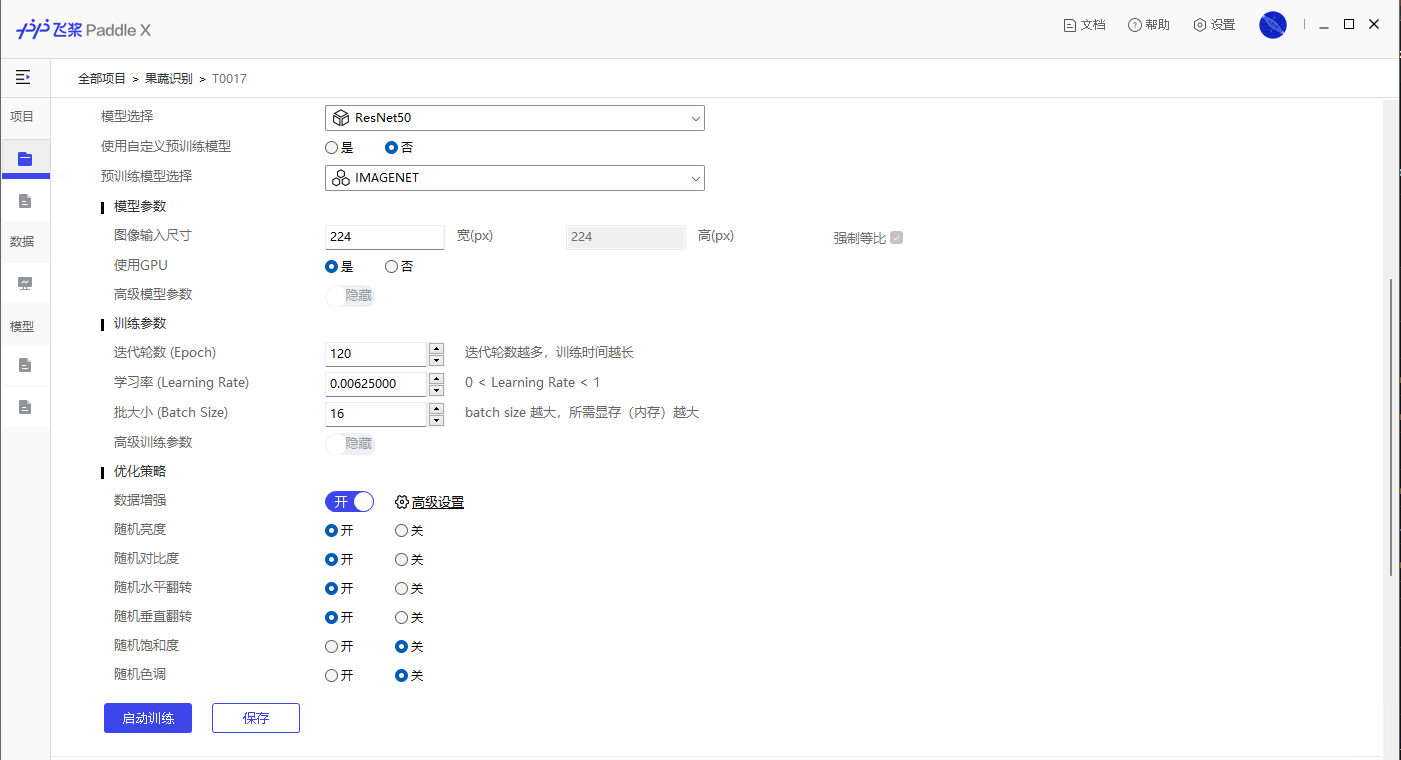Turn on 随机饱和度
Screen dimensions: 1401x760
[x=331, y=646]
